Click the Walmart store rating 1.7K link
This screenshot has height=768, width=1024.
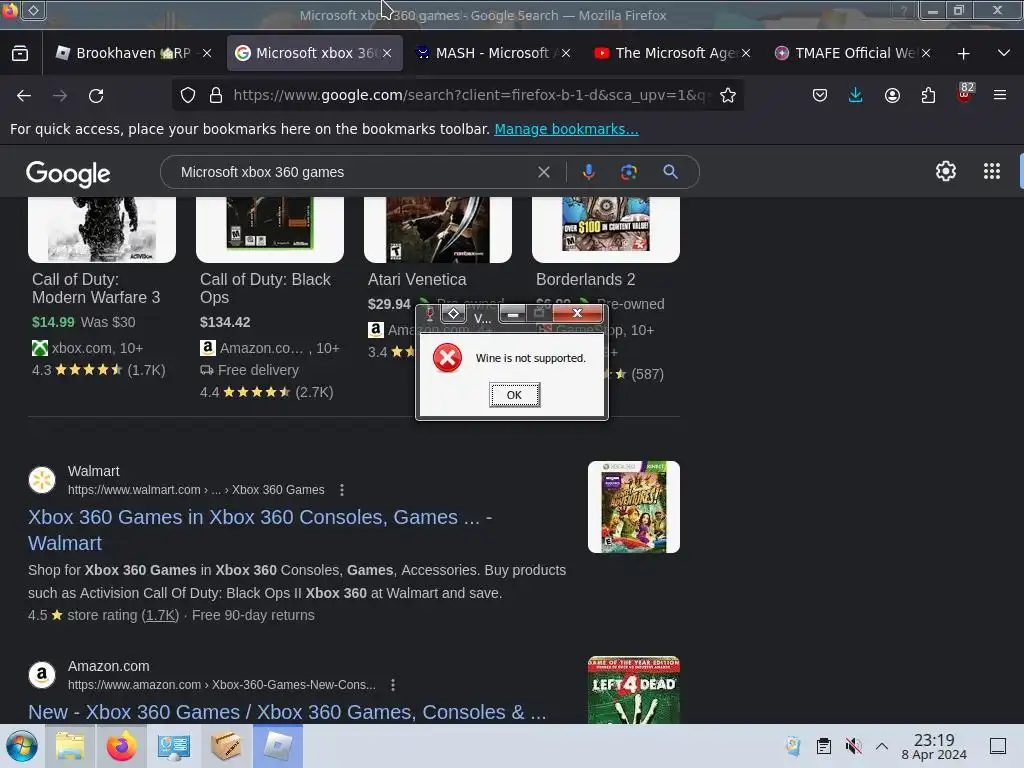160,615
